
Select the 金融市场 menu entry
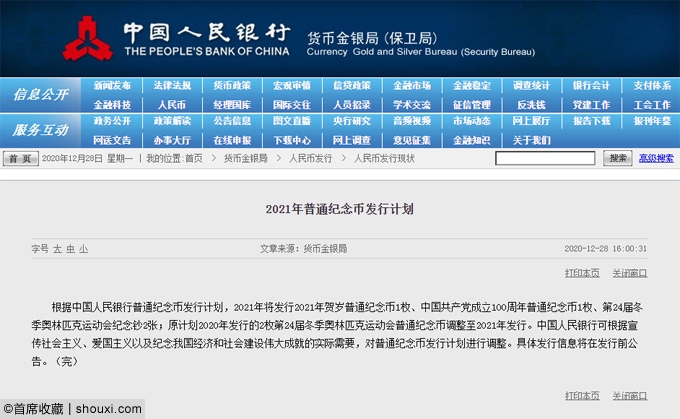[x=412, y=85]
